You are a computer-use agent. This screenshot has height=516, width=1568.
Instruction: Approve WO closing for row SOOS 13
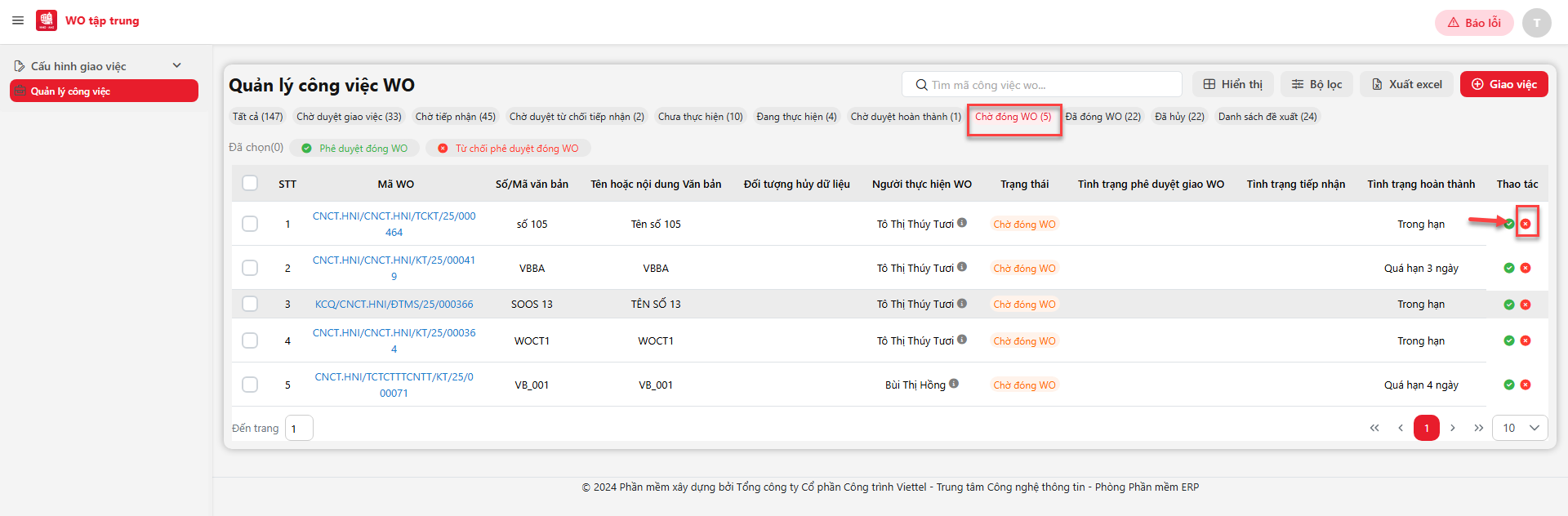click(x=1509, y=305)
